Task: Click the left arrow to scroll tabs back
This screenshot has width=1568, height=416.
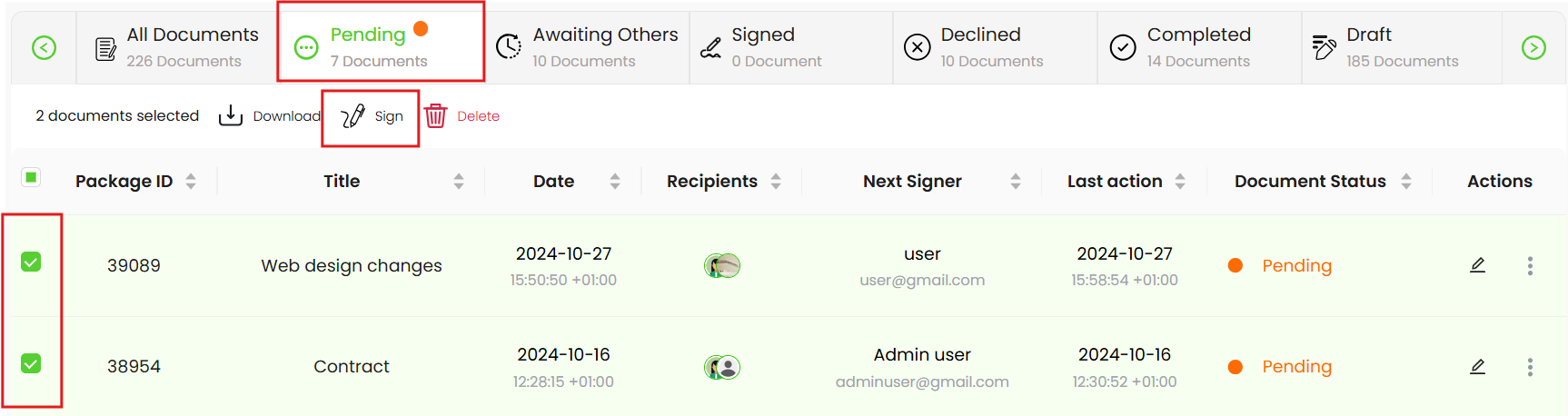Action: (x=44, y=48)
